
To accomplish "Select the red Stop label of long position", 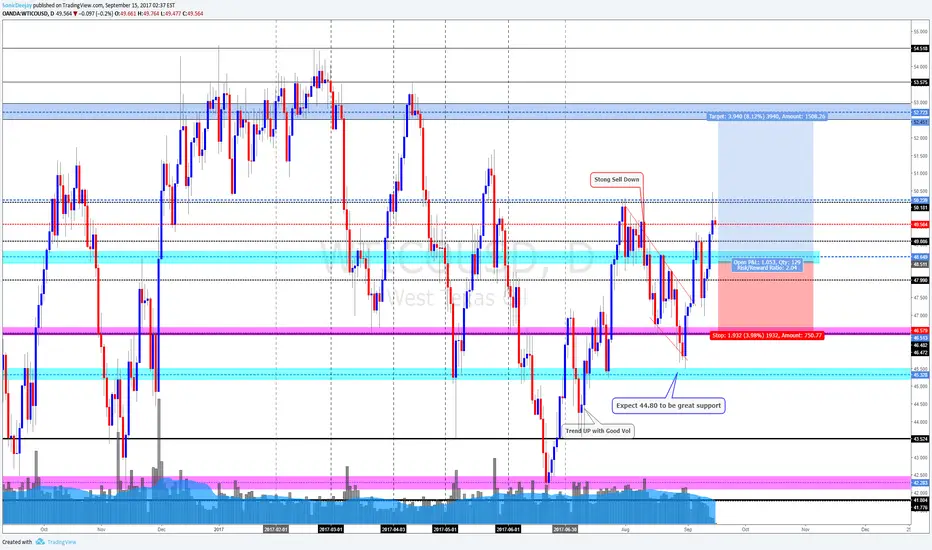I will click(x=767, y=336).
